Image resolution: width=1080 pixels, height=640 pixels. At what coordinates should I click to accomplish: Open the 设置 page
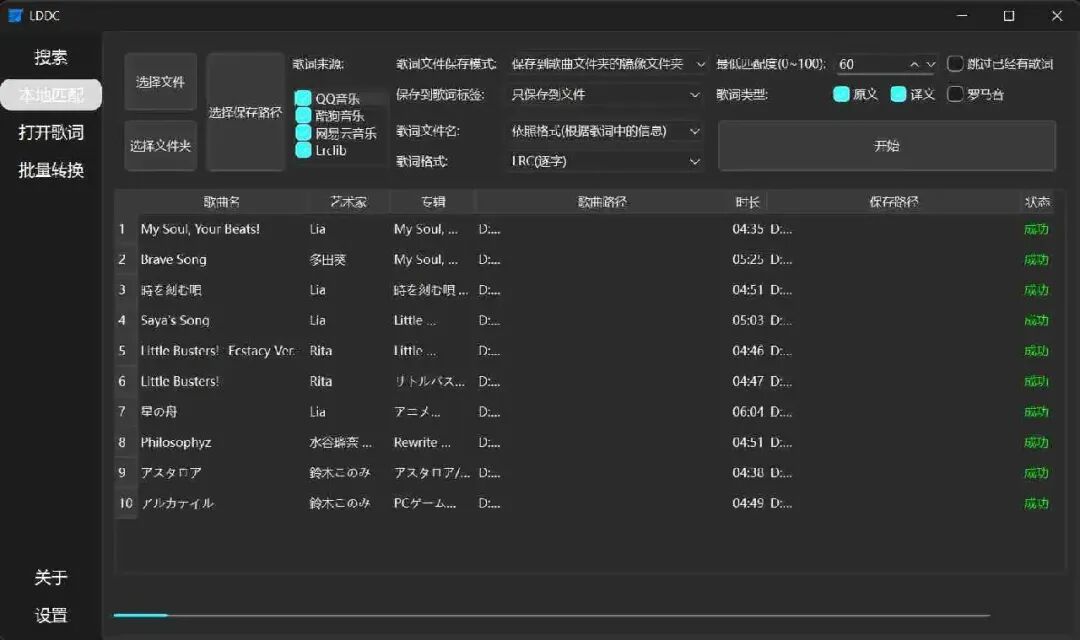point(51,615)
